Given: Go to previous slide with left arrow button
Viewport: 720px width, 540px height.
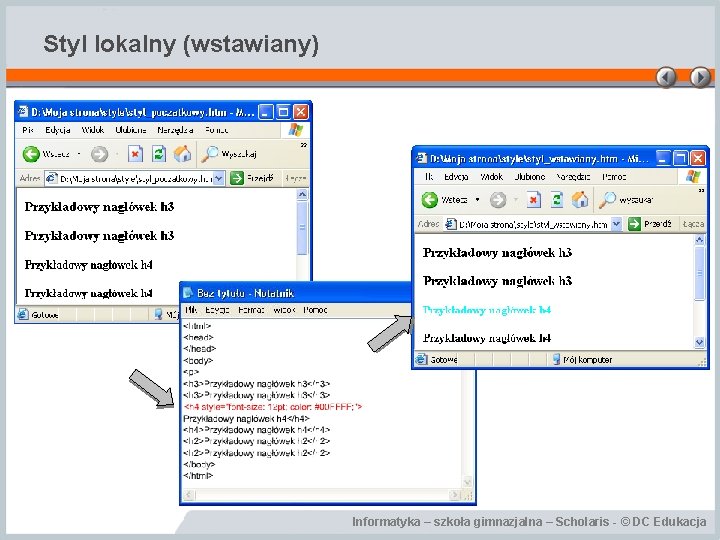Looking at the screenshot, I should tap(666, 77).
